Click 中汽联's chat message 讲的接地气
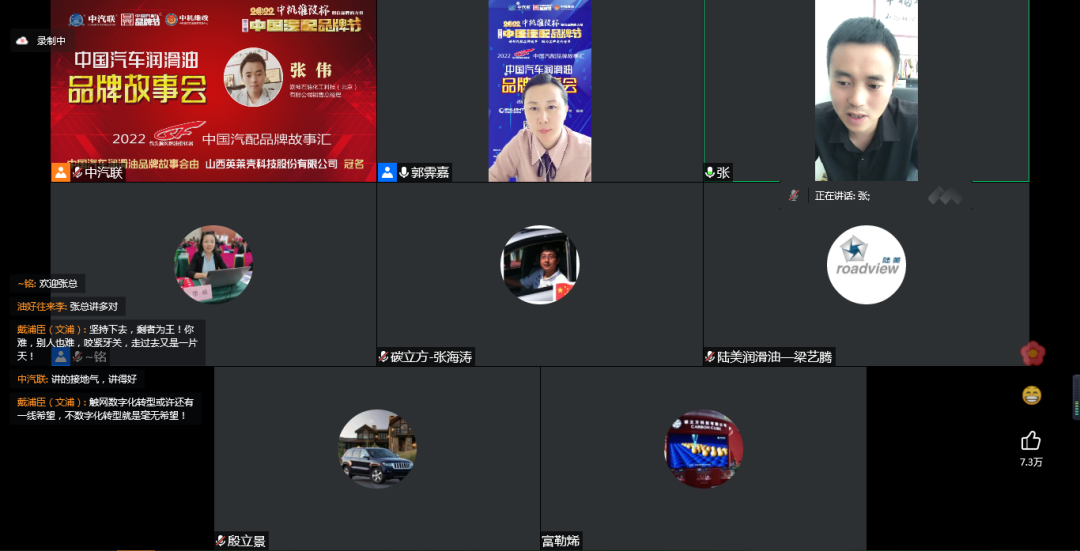1080x551 pixels. (77, 379)
